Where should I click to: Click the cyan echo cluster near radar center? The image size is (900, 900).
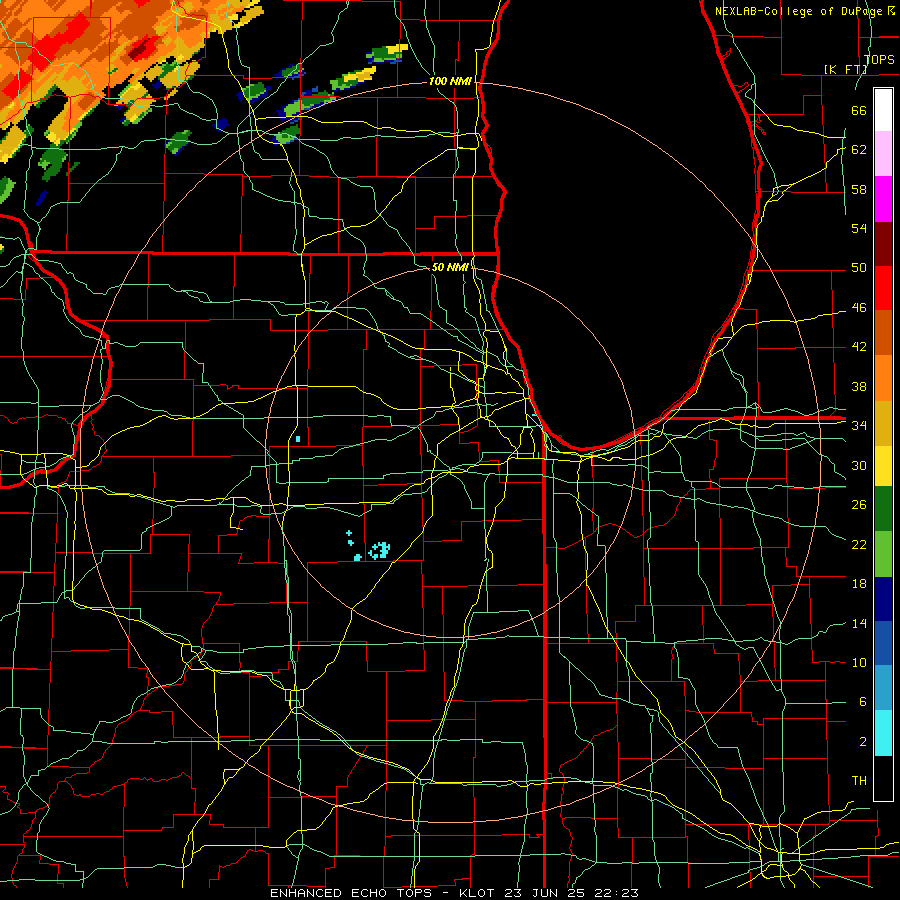(x=379, y=550)
